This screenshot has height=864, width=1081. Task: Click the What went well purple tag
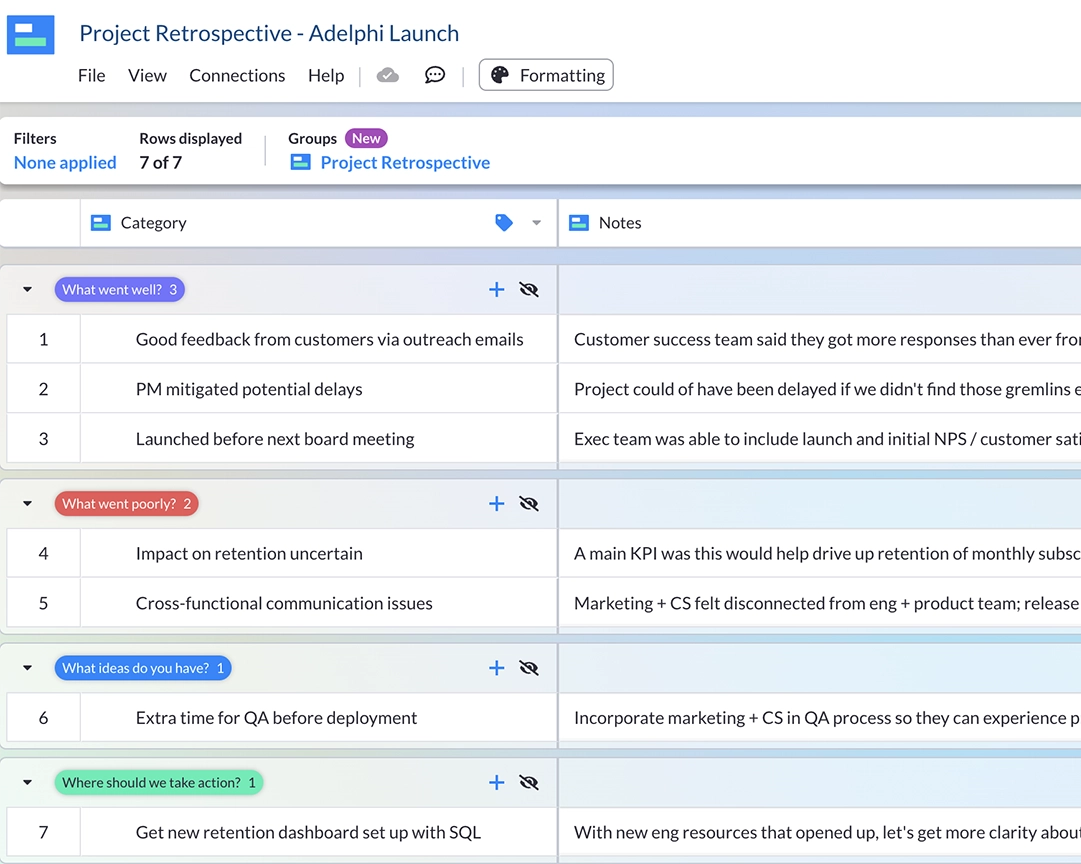tap(119, 290)
